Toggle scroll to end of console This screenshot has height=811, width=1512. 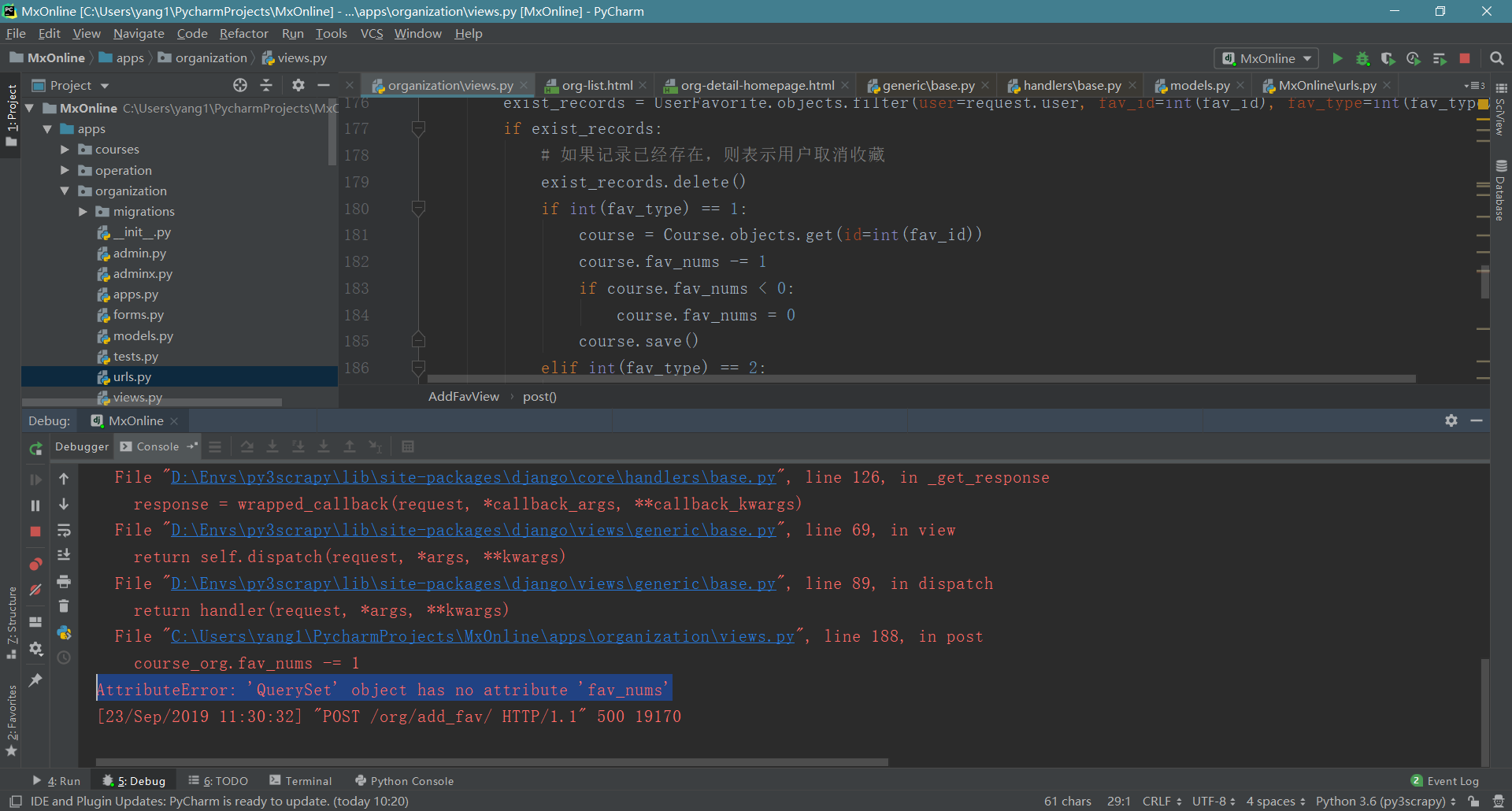(64, 555)
